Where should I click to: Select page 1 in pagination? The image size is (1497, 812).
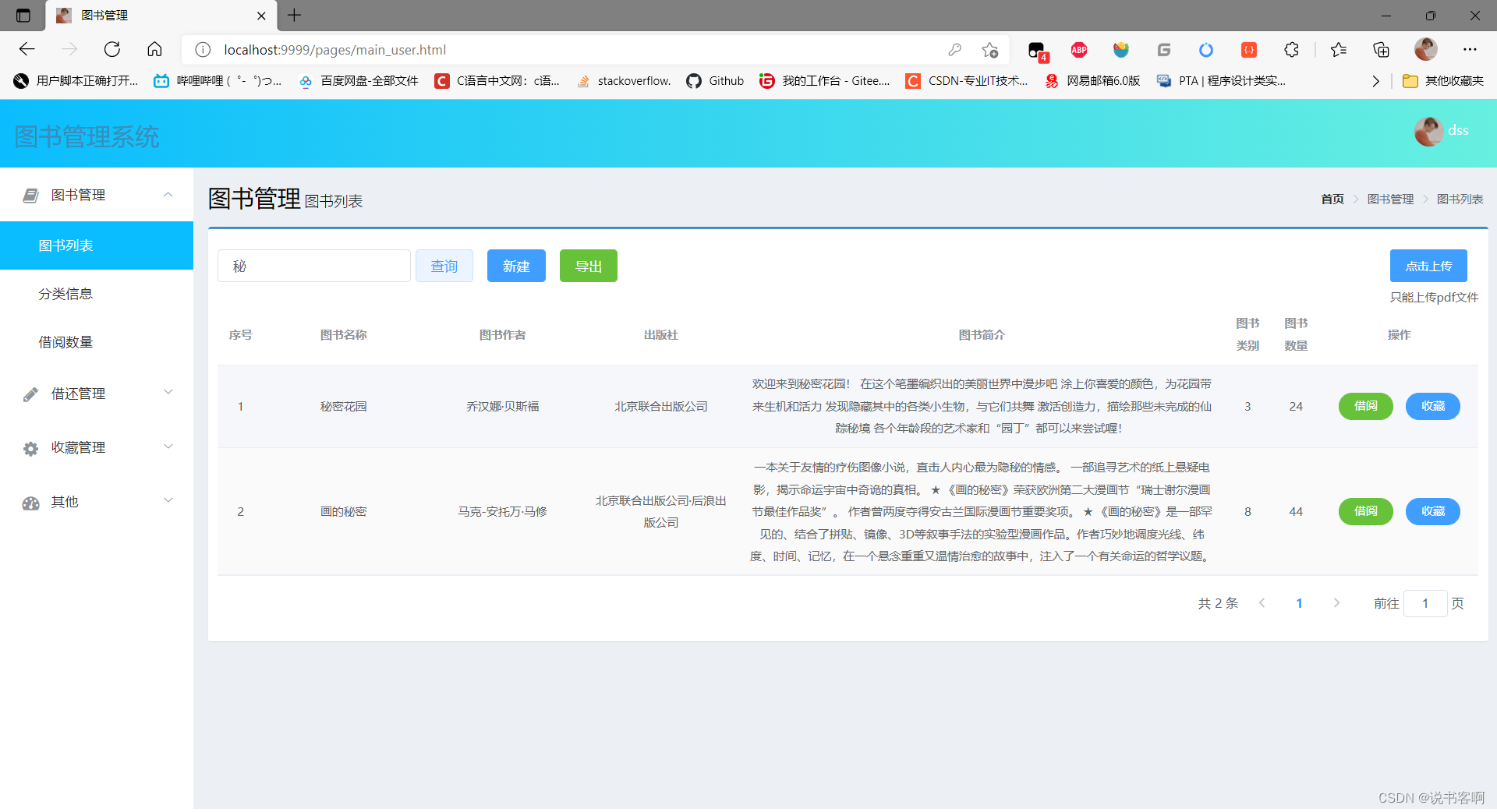click(x=1300, y=603)
